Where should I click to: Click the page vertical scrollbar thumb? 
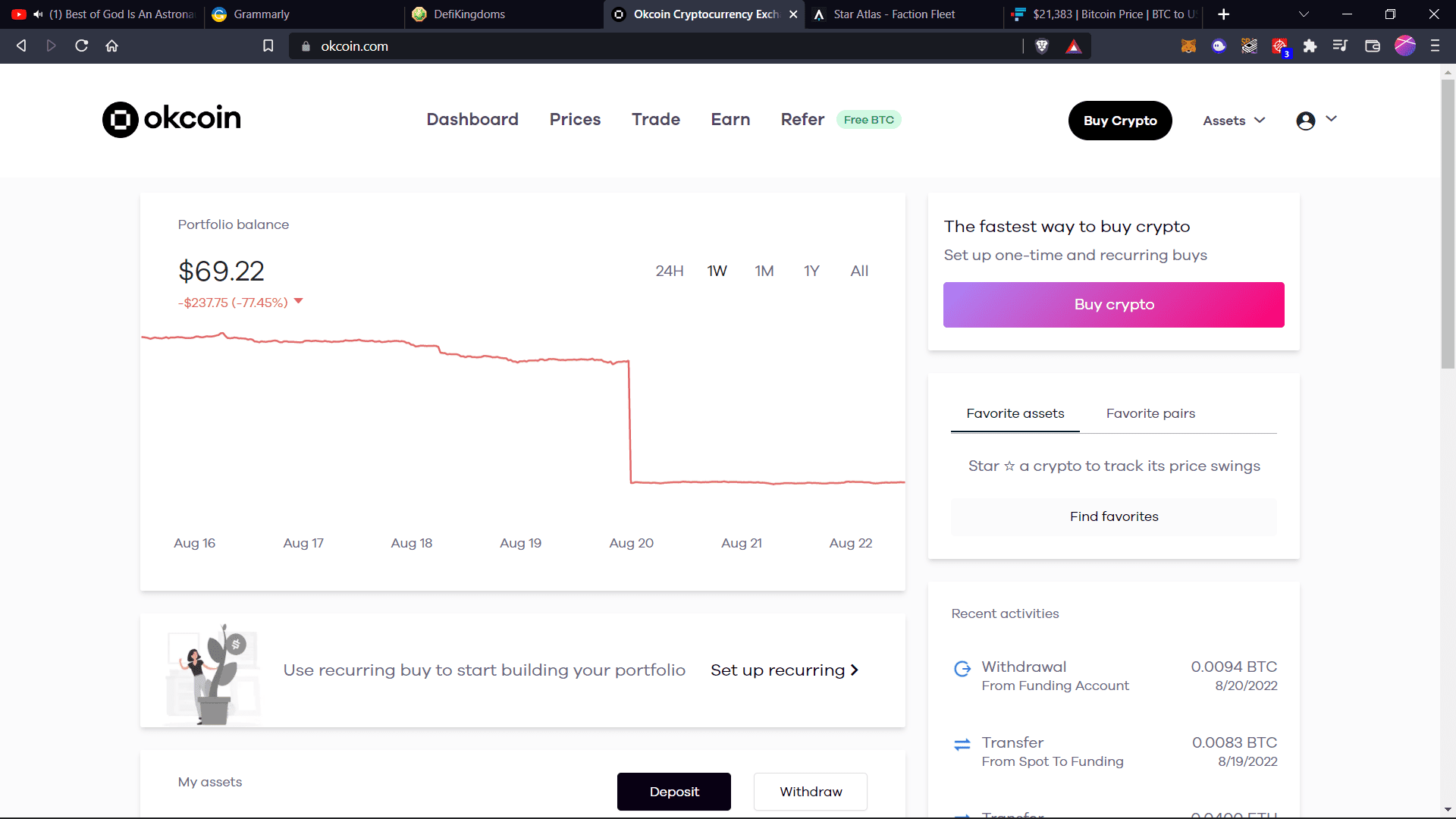coord(1448,224)
